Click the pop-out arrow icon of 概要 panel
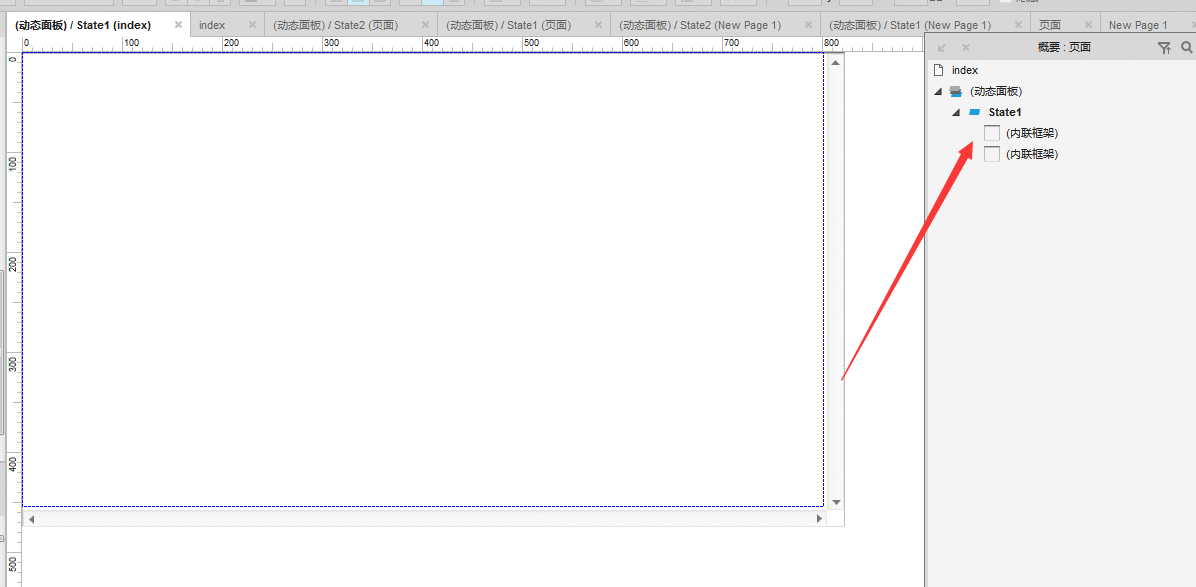Image resolution: width=1196 pixels, height=587 pixels. coord(942,47)
